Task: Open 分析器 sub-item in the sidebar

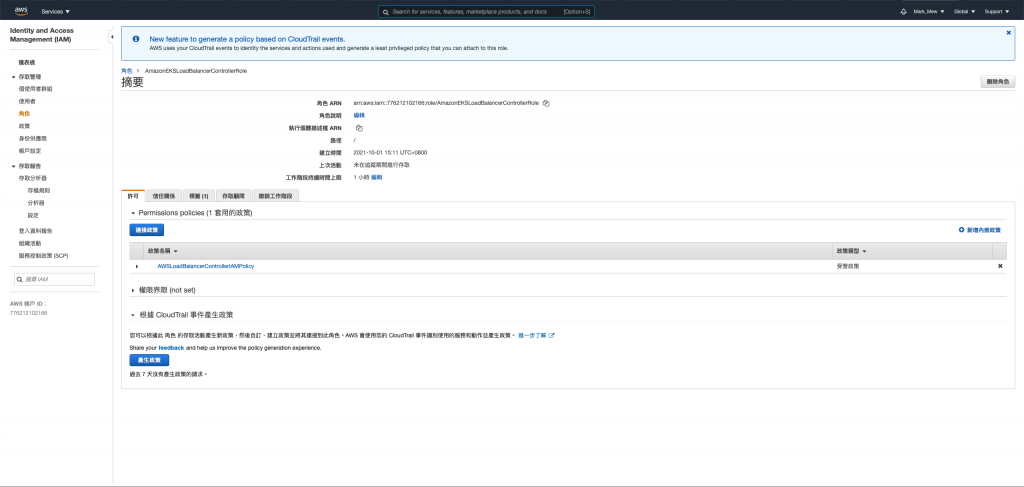Action: (36, 203)
